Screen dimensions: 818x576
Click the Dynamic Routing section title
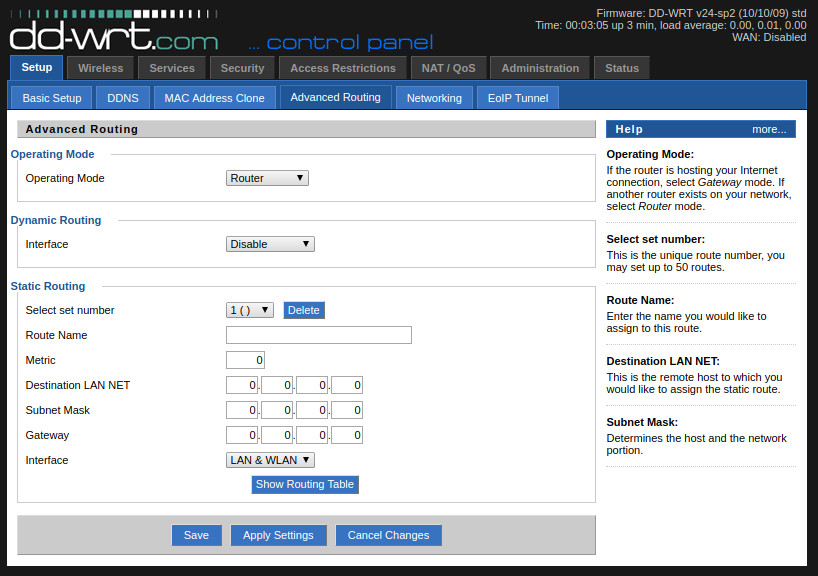(x=56, y=220)
